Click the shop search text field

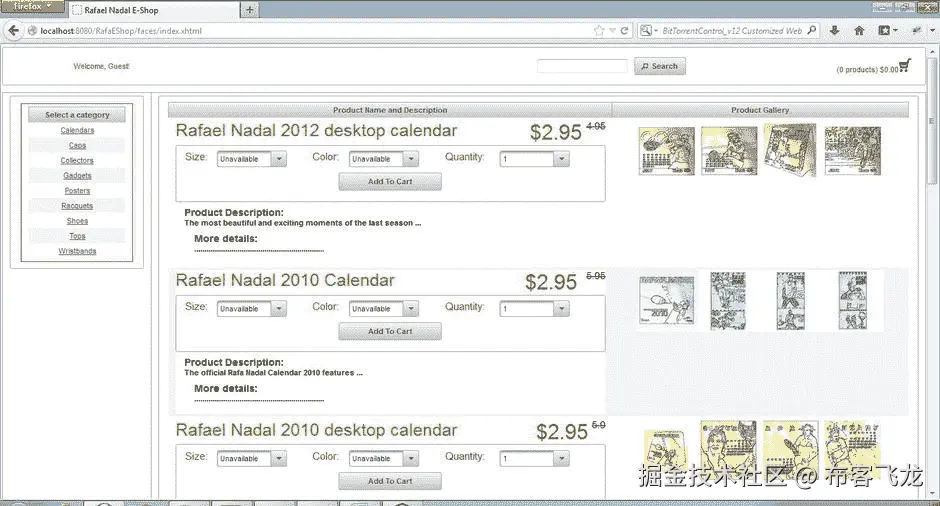(x=582, y=66)
